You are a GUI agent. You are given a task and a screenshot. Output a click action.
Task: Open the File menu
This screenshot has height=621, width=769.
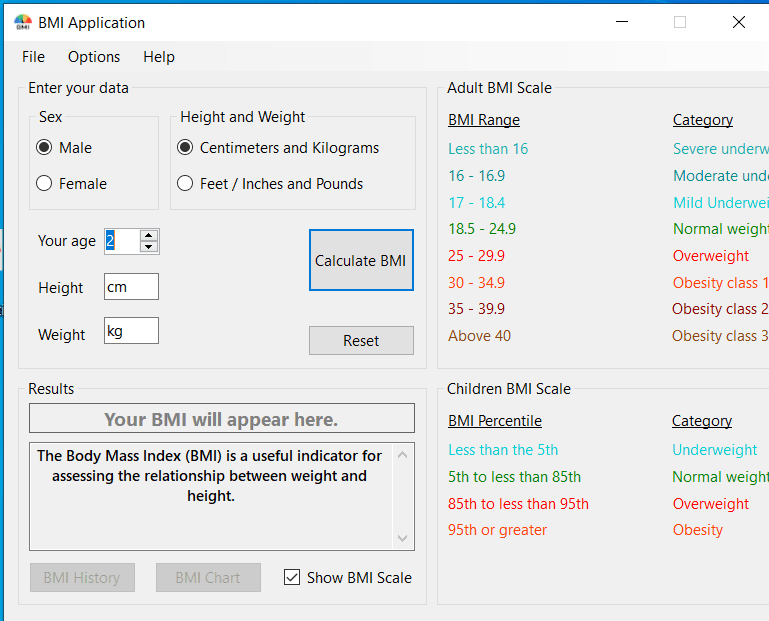[33, 57]
